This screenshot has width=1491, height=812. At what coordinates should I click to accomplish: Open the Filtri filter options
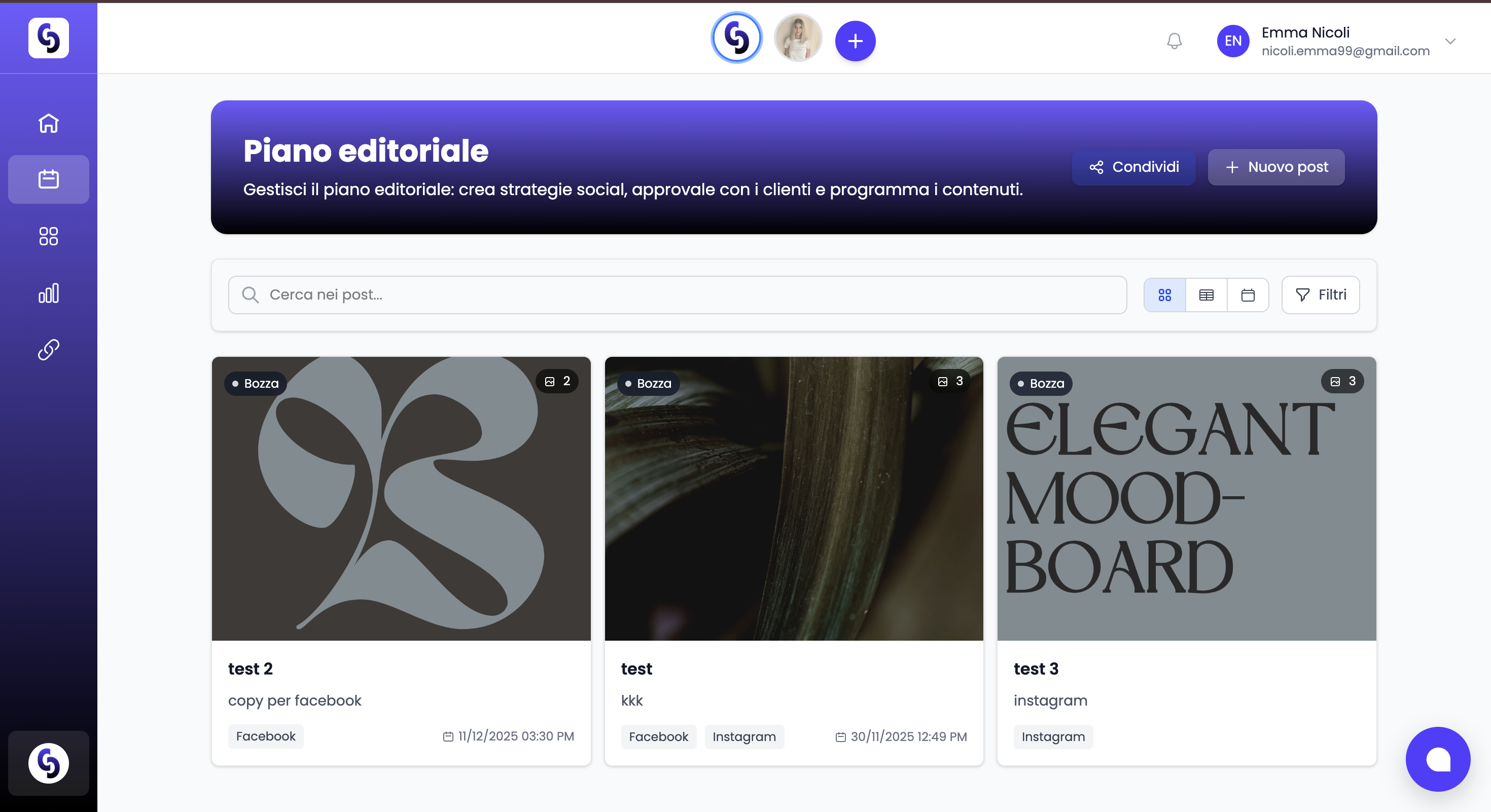pos(1320,295)
